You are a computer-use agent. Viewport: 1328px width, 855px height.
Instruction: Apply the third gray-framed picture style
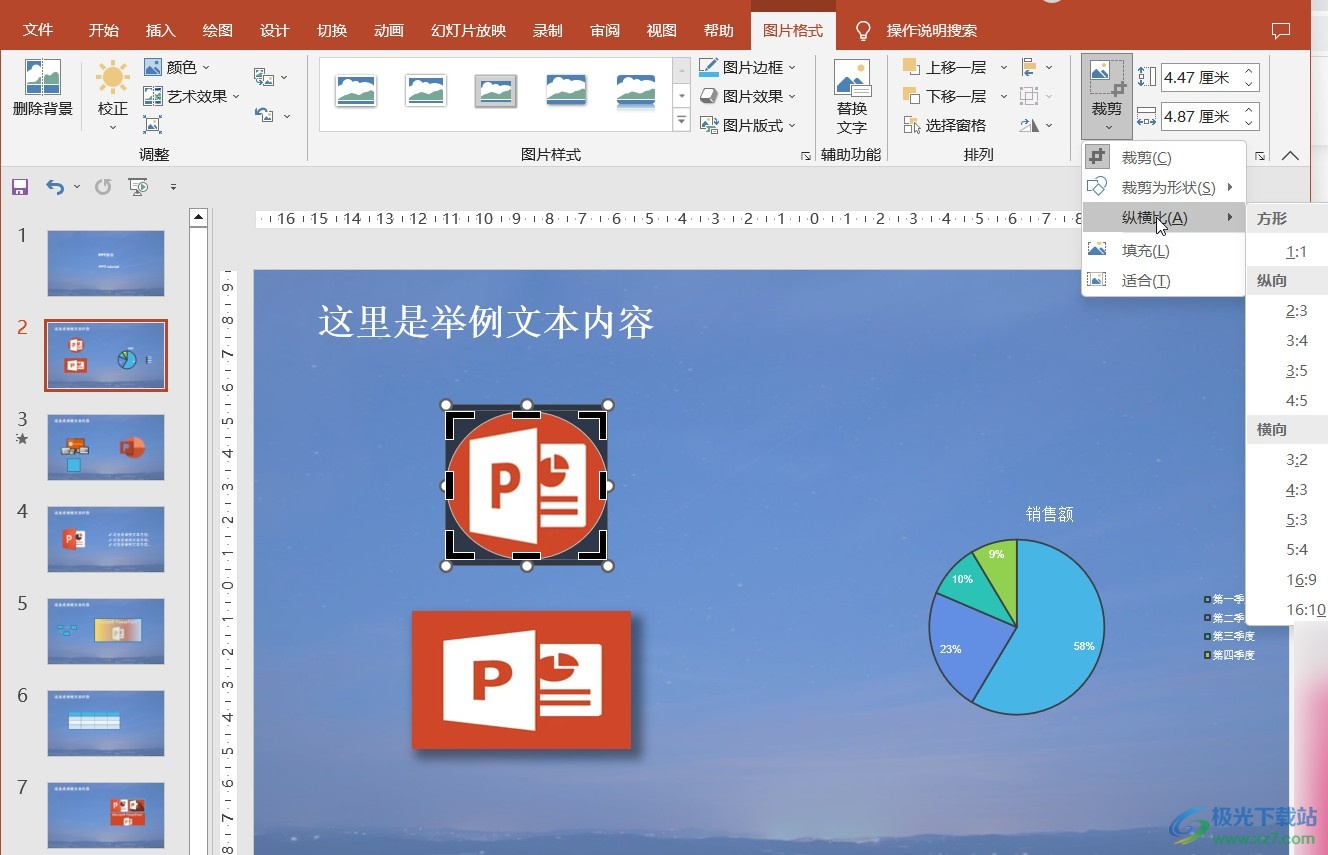pyautogui.click(x=496, y=90)
